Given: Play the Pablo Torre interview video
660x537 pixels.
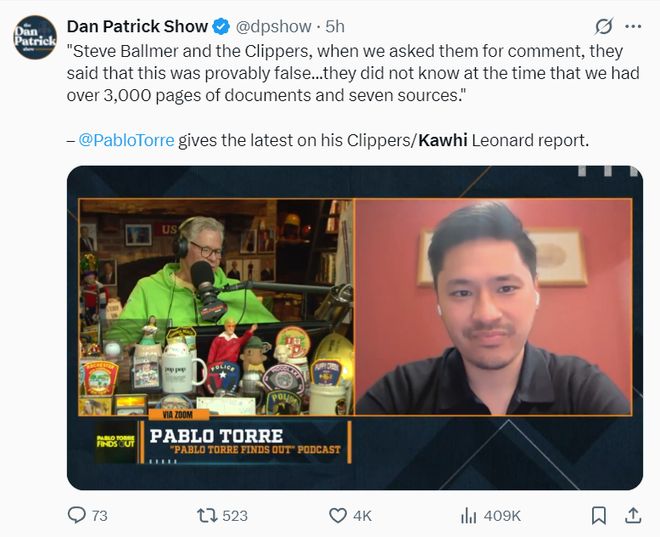Looking at the screenshot, I should tap(355, 328).
